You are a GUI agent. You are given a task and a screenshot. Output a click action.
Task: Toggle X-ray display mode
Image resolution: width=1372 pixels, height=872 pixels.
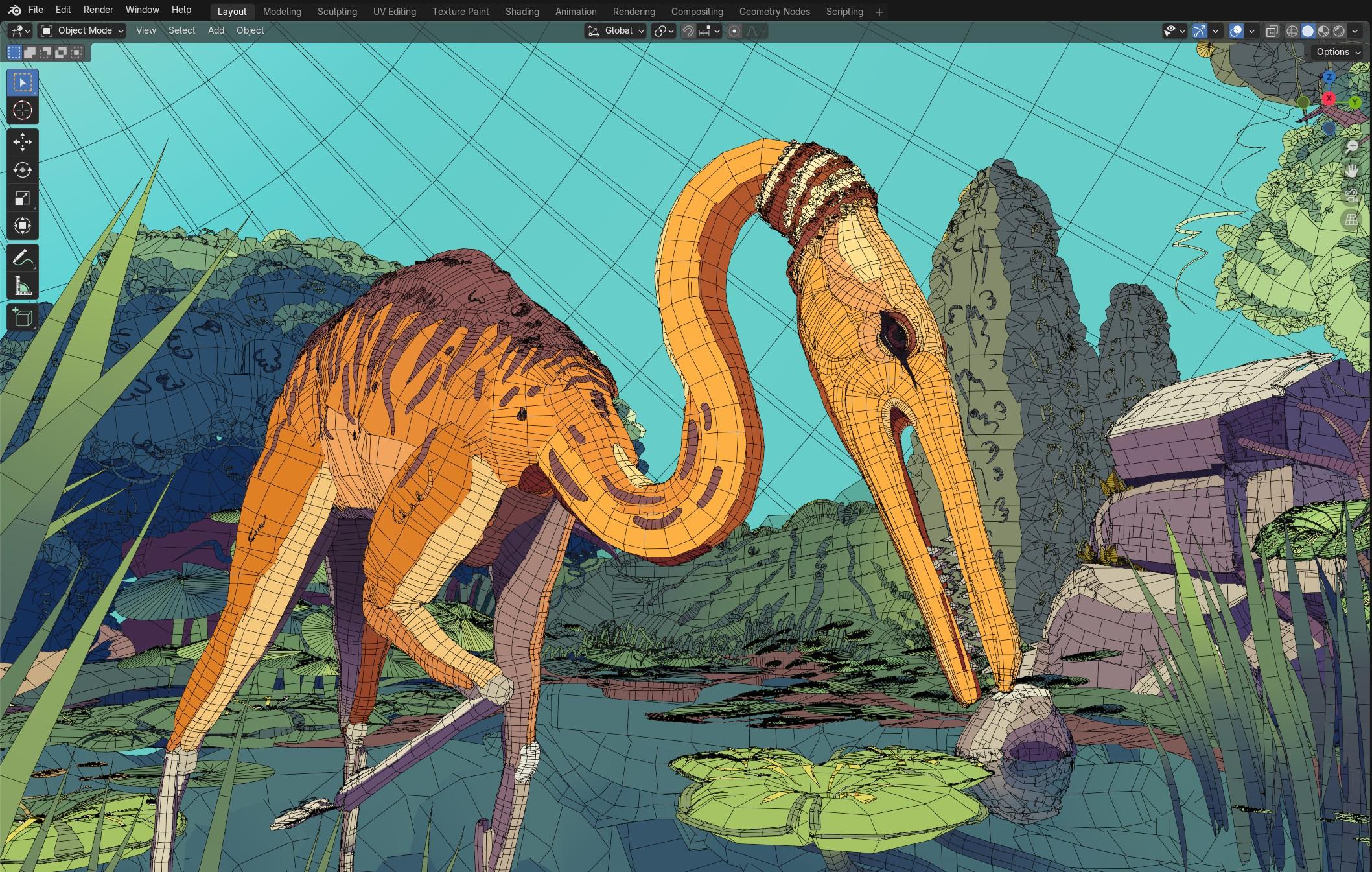pos(1272,31)
